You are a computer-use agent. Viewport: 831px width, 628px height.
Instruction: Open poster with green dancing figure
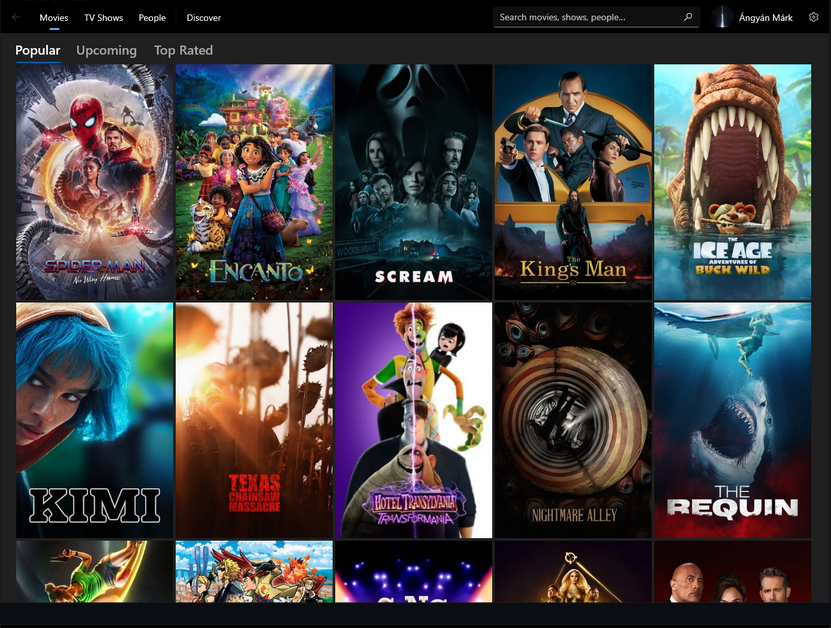pyautogui.click(x=95, y=571)
